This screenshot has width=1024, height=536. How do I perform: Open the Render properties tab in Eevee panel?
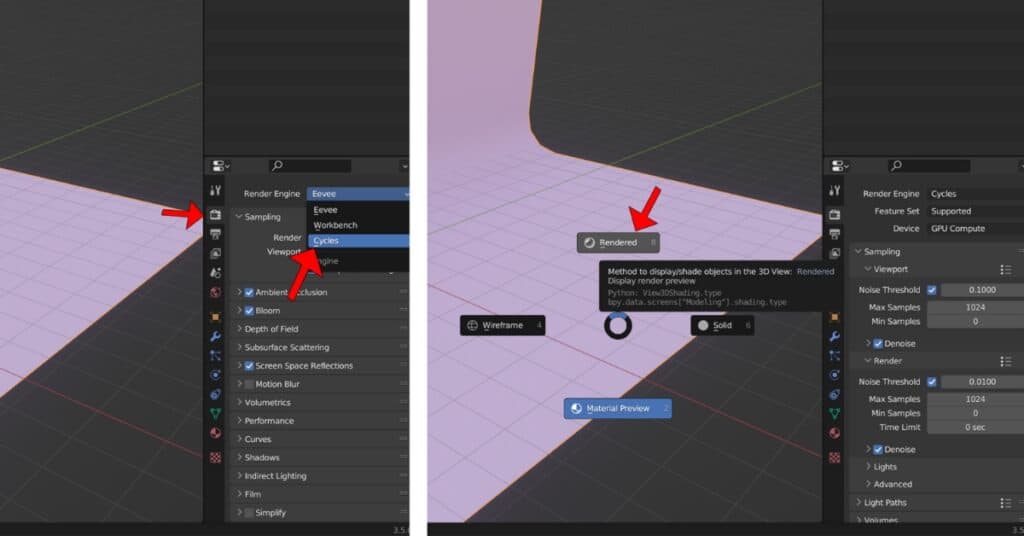pyautogui.click(x=216, y=215)
